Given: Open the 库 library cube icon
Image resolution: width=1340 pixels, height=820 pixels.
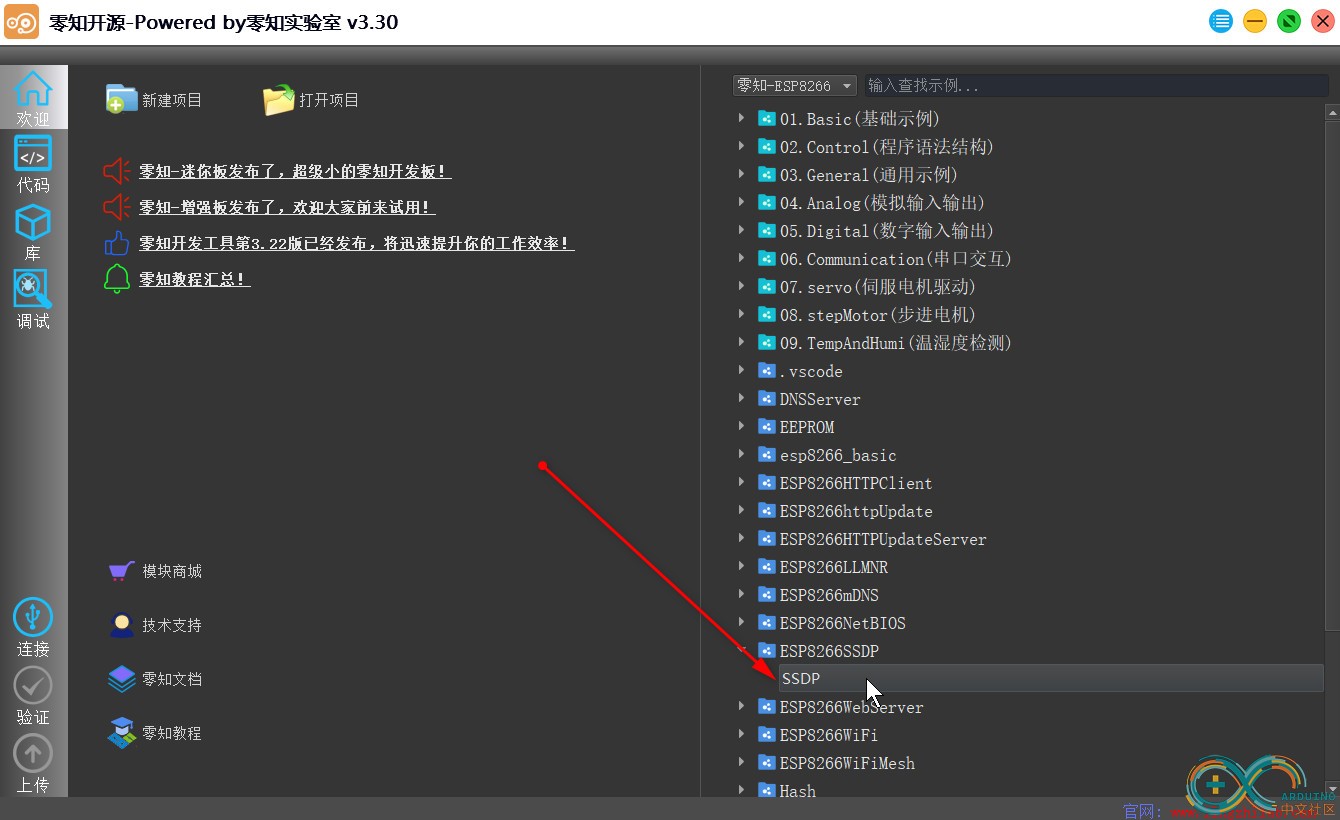Looking at the screenshot, I should pos(33,223).
